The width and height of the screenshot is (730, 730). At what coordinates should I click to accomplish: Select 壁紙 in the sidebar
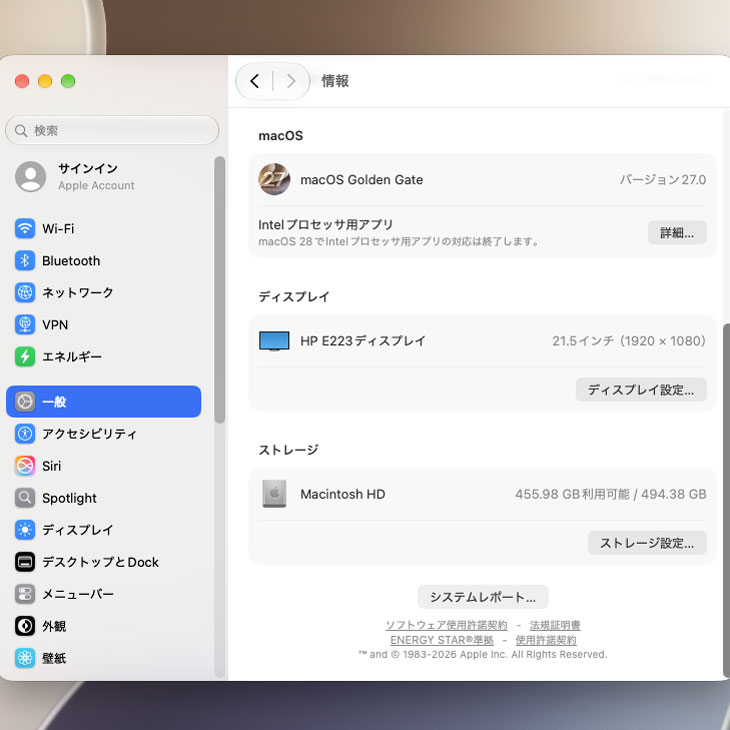pos(103,658)
